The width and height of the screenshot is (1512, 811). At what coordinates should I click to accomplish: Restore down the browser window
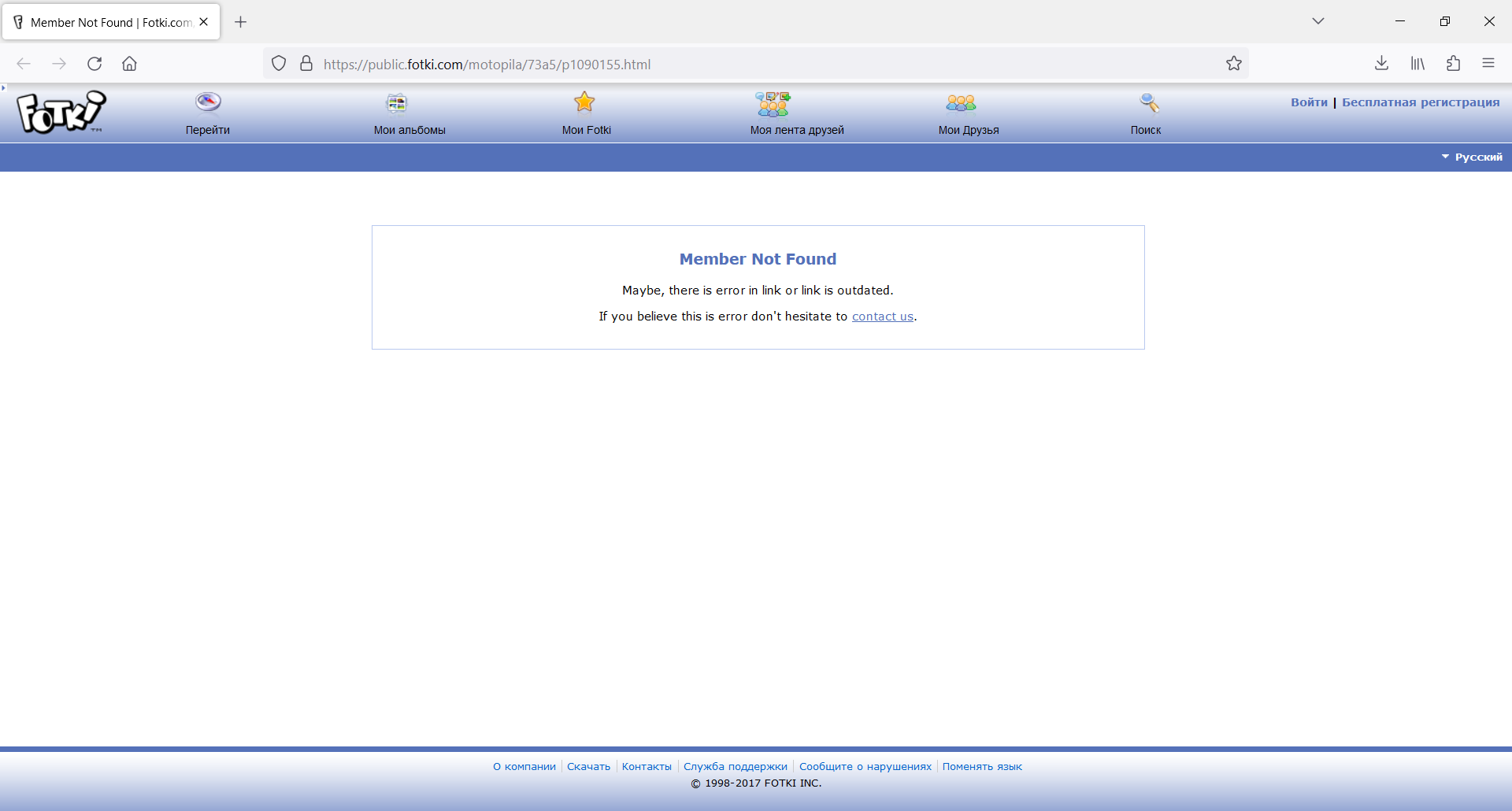(x=1445, y=21)
